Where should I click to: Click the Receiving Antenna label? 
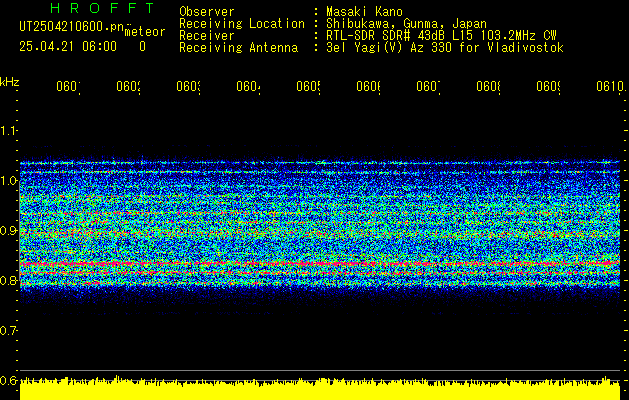tap(238, 48)
